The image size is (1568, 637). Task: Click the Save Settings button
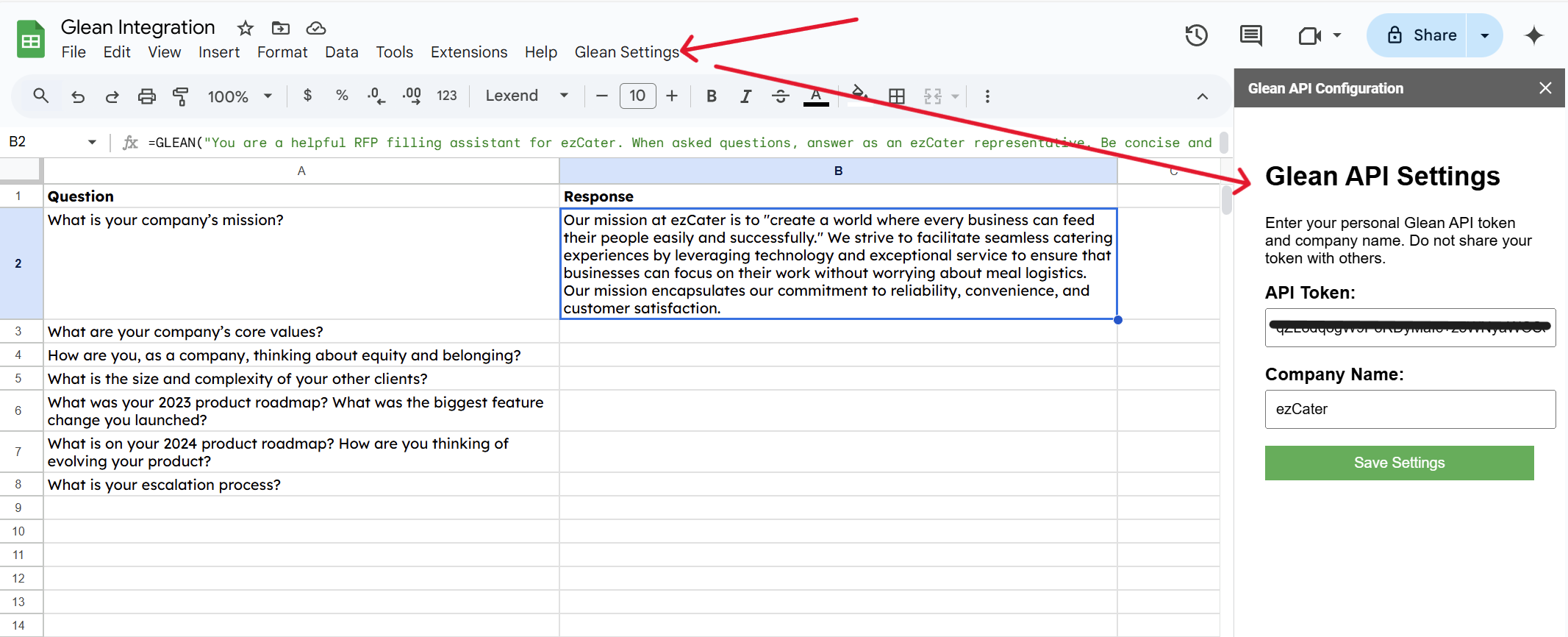pos(1399,463)
